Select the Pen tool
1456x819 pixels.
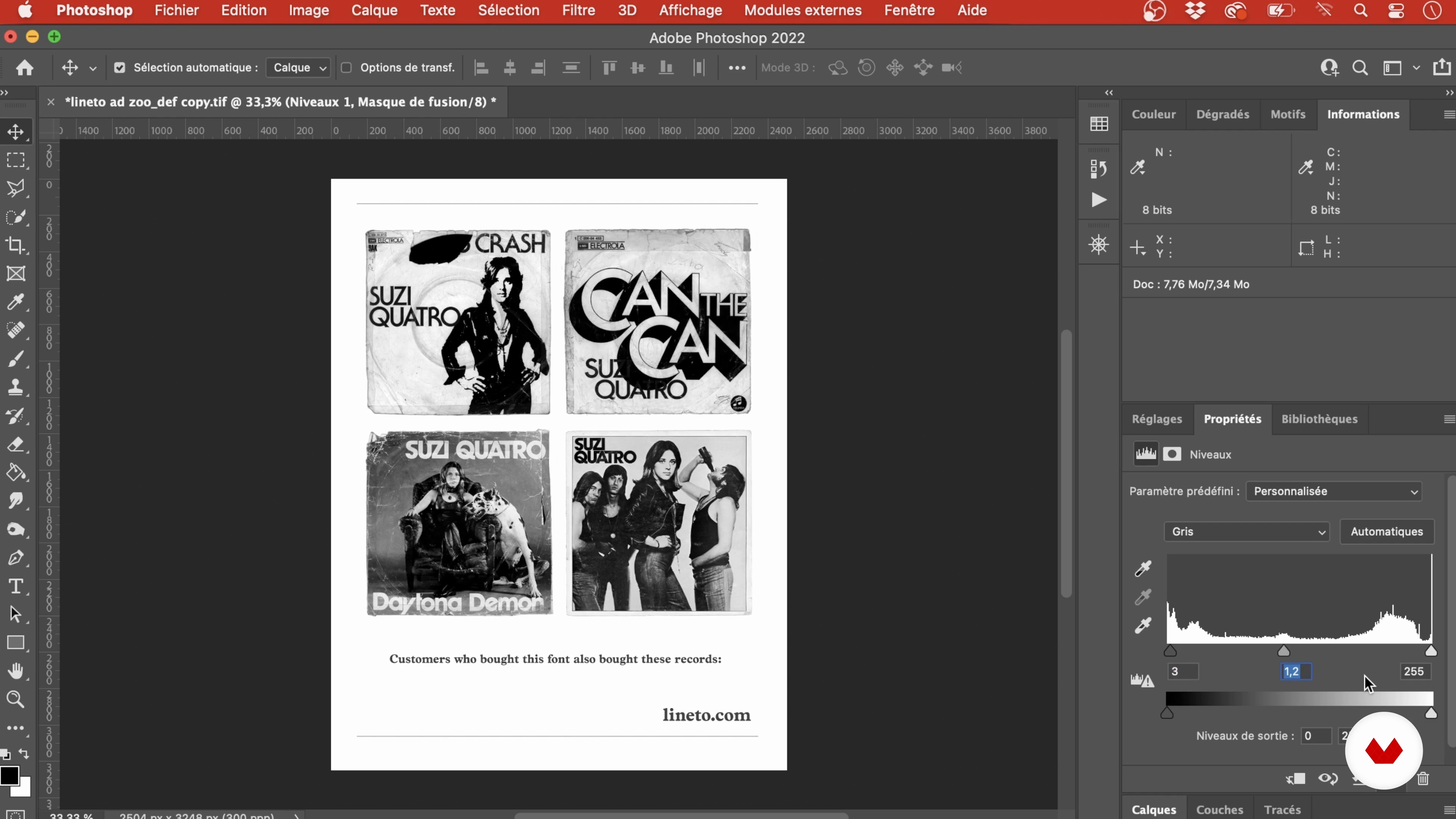point(16,559)
